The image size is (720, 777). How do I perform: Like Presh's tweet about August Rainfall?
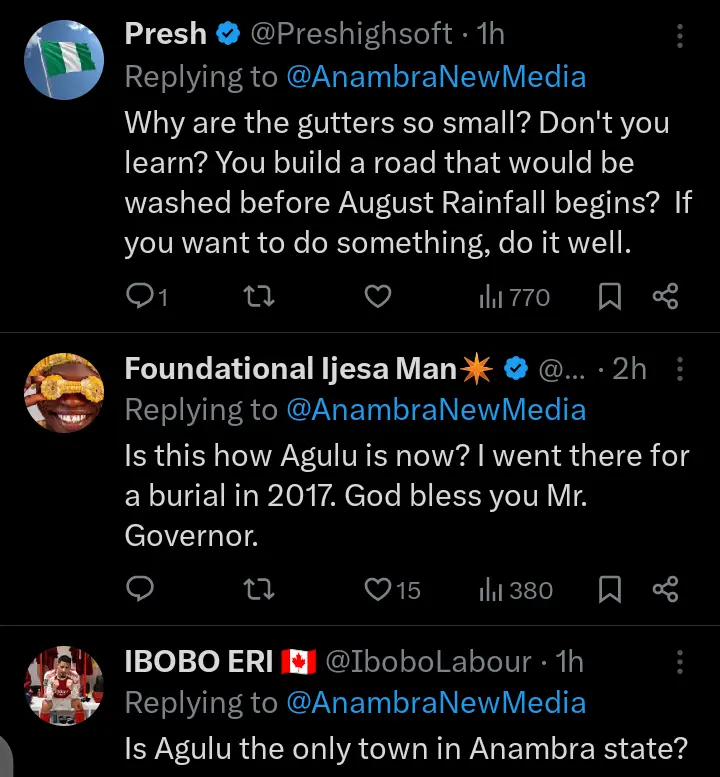point(377,296)
